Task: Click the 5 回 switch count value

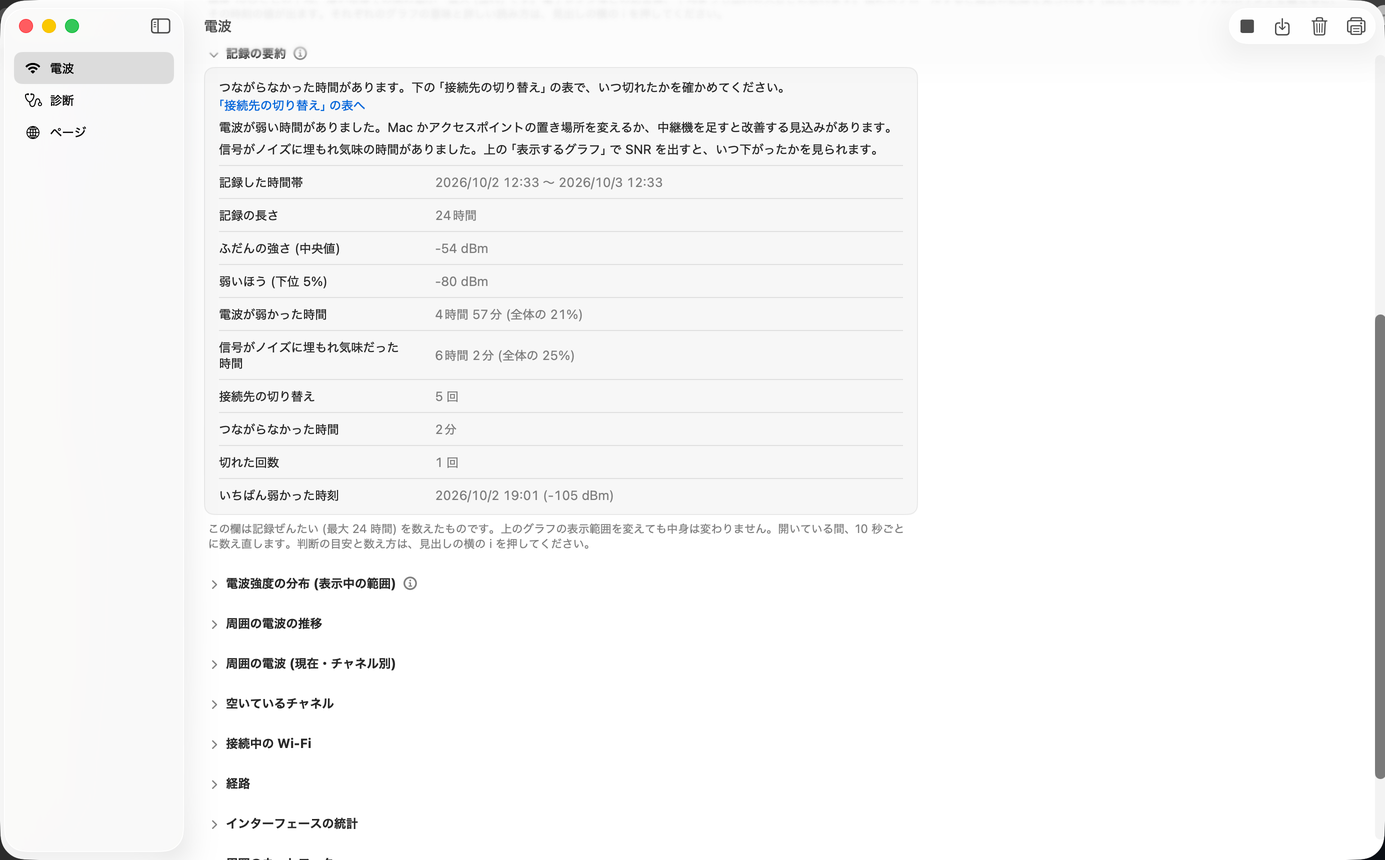Action: [447, 397]
